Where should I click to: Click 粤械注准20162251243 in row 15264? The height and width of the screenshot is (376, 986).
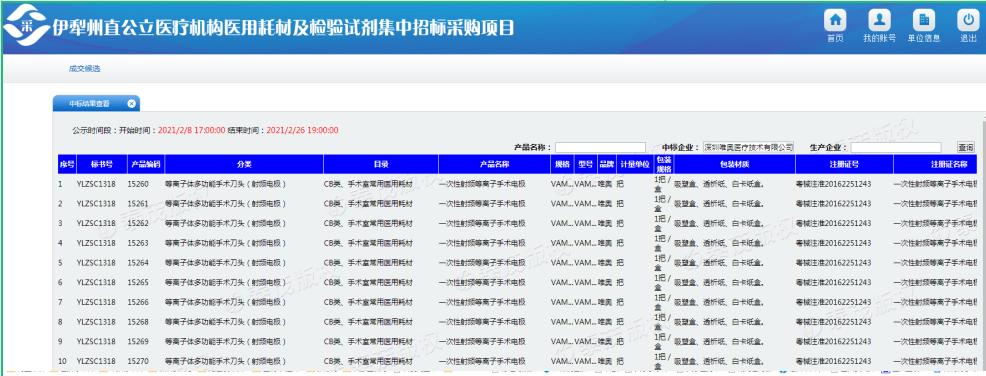click(x=834, y=263)
